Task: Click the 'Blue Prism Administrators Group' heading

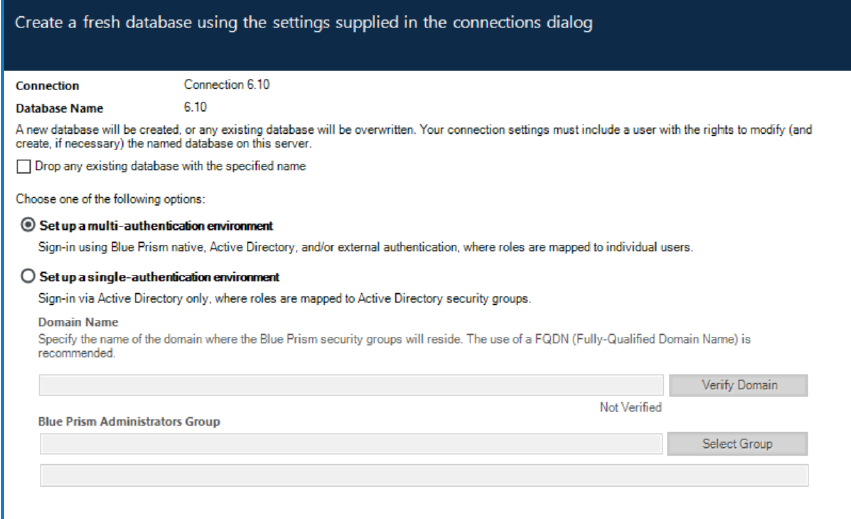Action: point(129,422)
